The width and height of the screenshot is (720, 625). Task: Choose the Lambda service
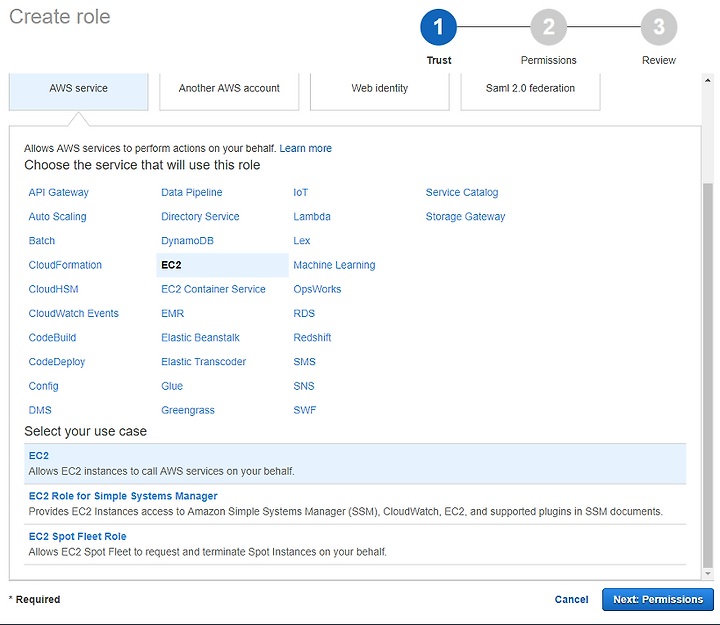point(312,216)
